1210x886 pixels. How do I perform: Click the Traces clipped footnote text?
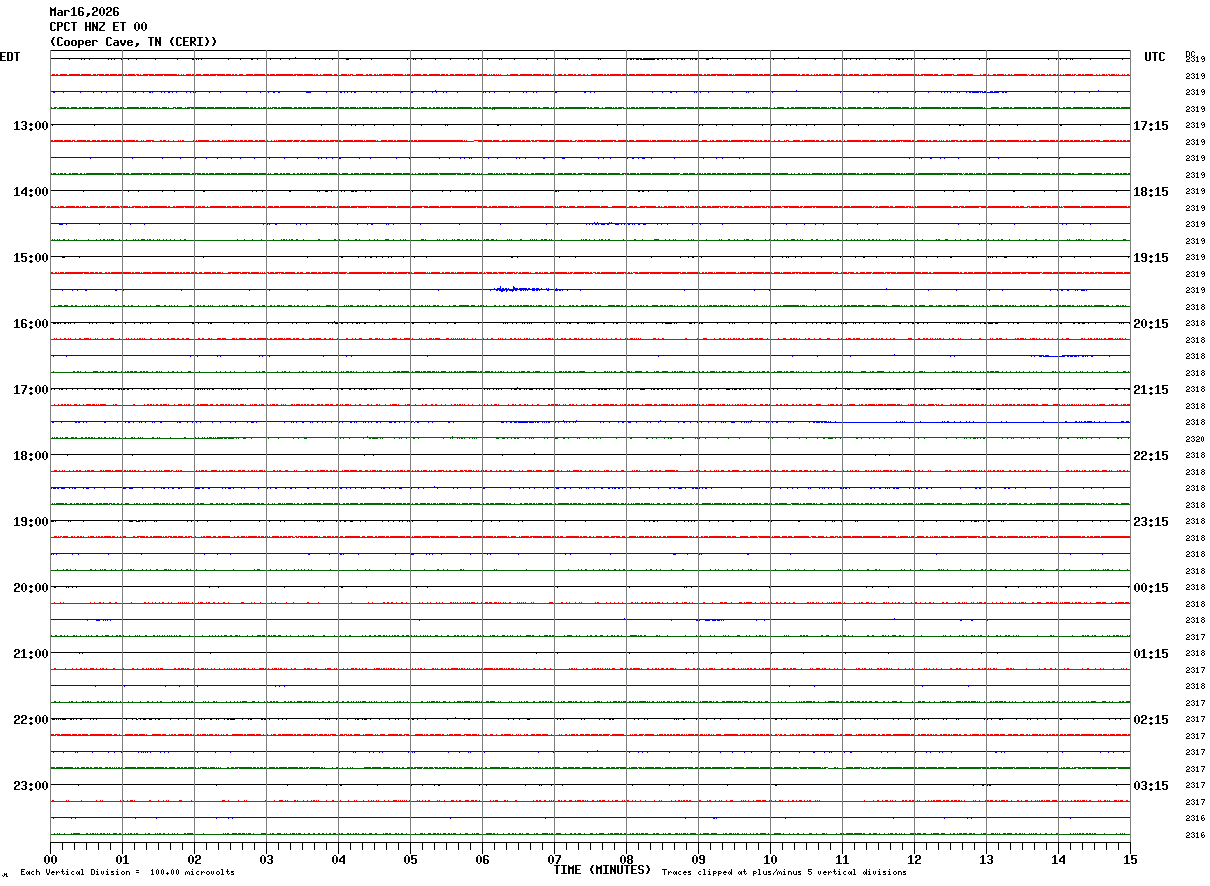(784, 873)
